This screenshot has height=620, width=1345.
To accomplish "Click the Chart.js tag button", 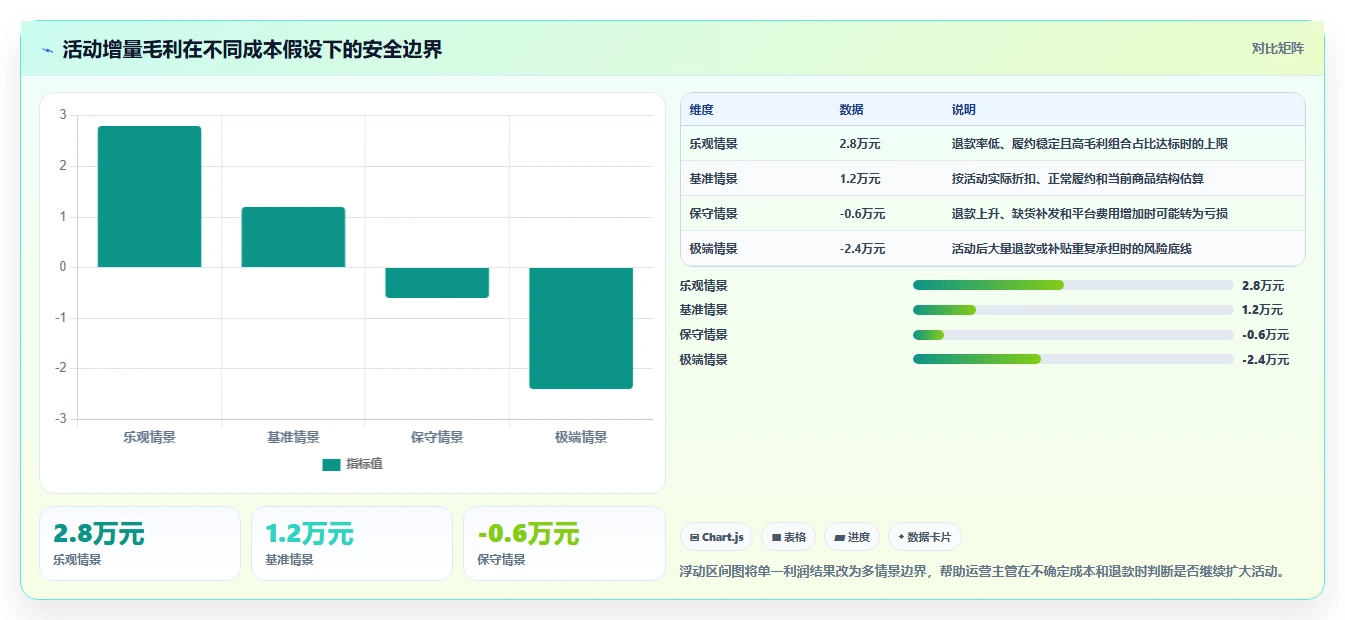I will [717, 537].
